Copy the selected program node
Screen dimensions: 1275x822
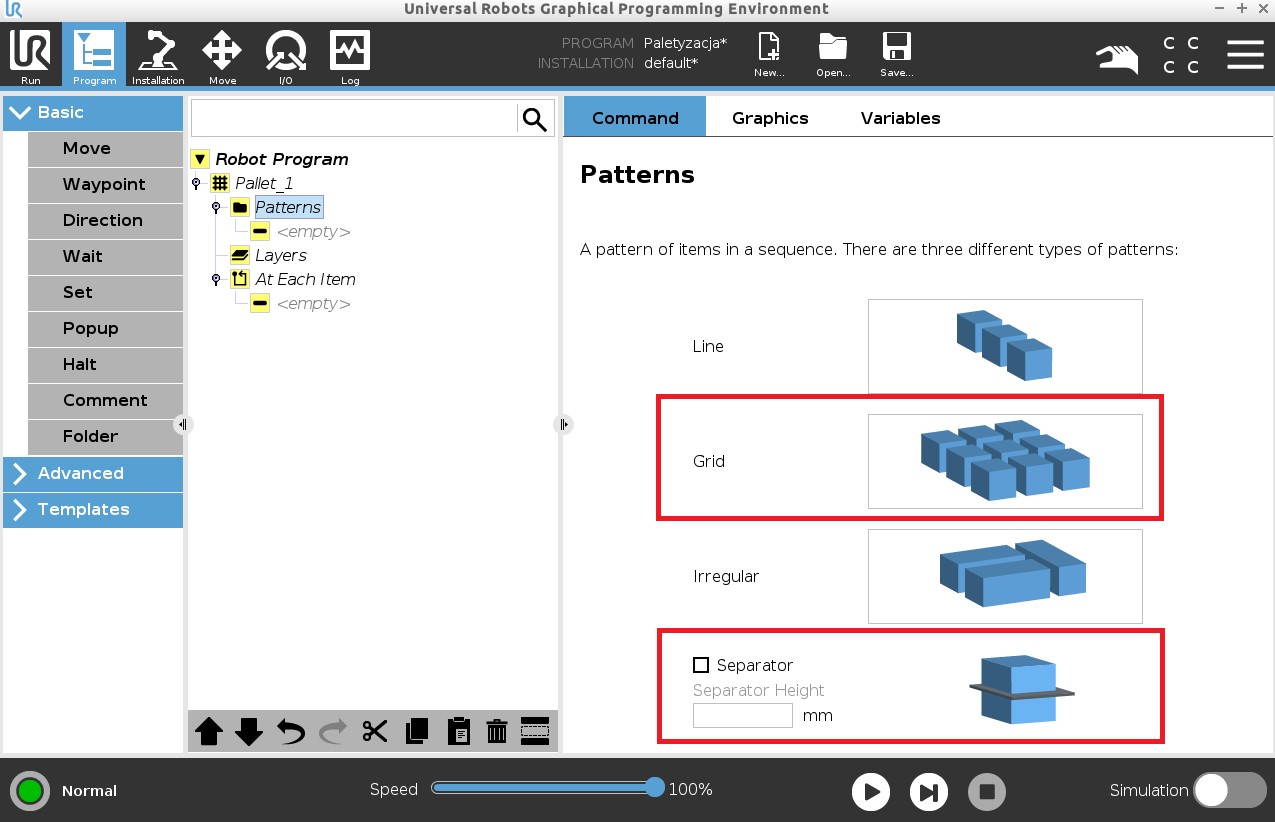(x=417, y=732)
